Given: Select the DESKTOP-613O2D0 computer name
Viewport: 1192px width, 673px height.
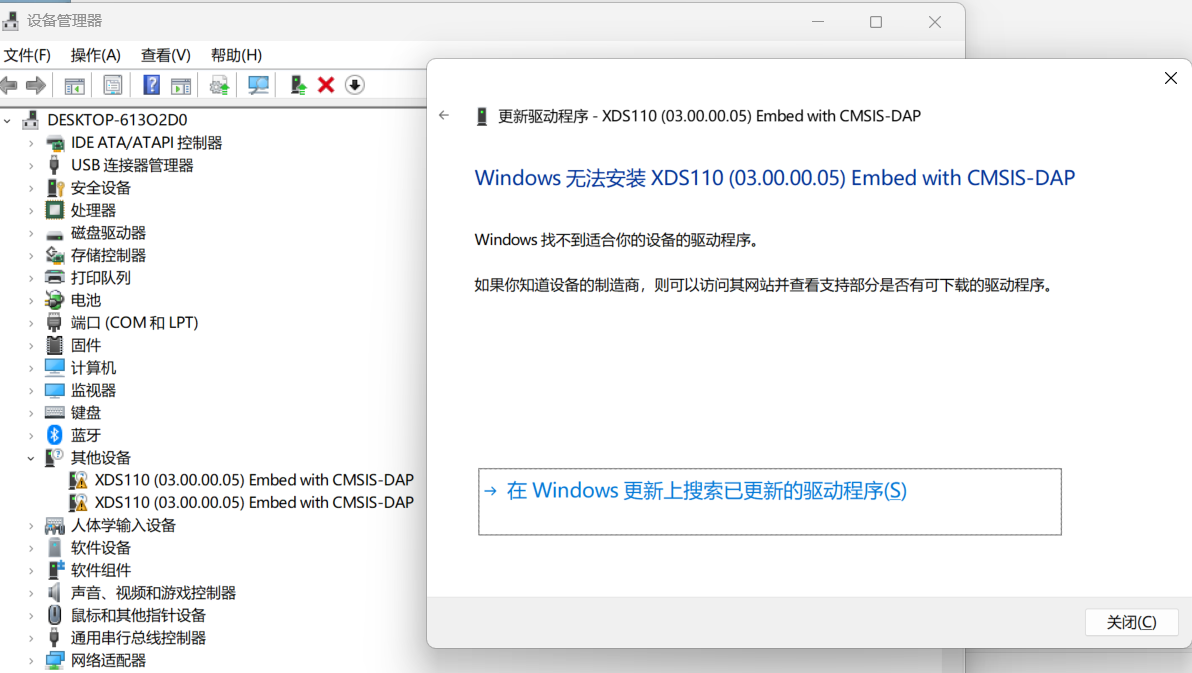Looking at the screenshot, I should 117,119.
